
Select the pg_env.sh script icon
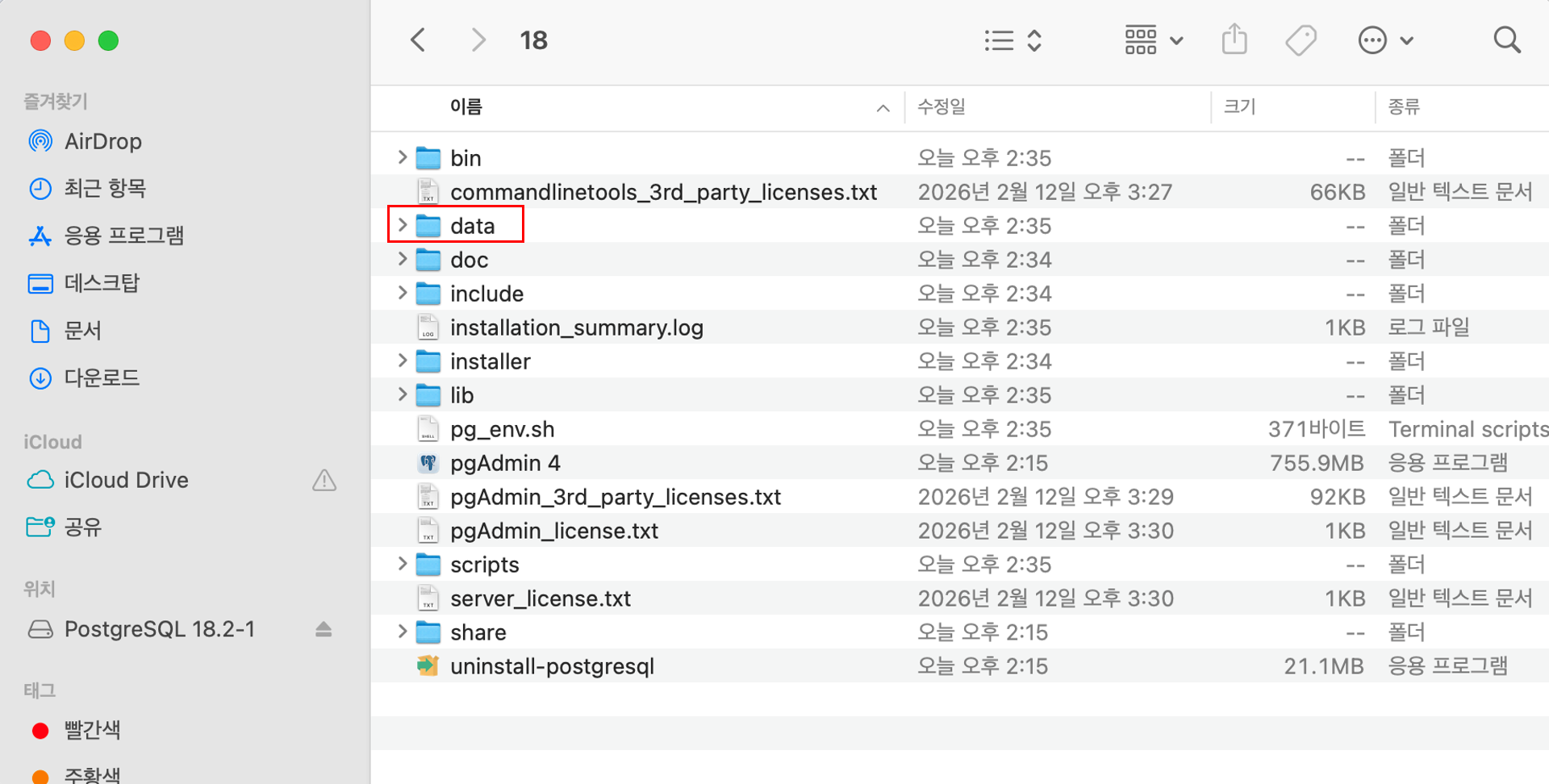click(428, 429)
